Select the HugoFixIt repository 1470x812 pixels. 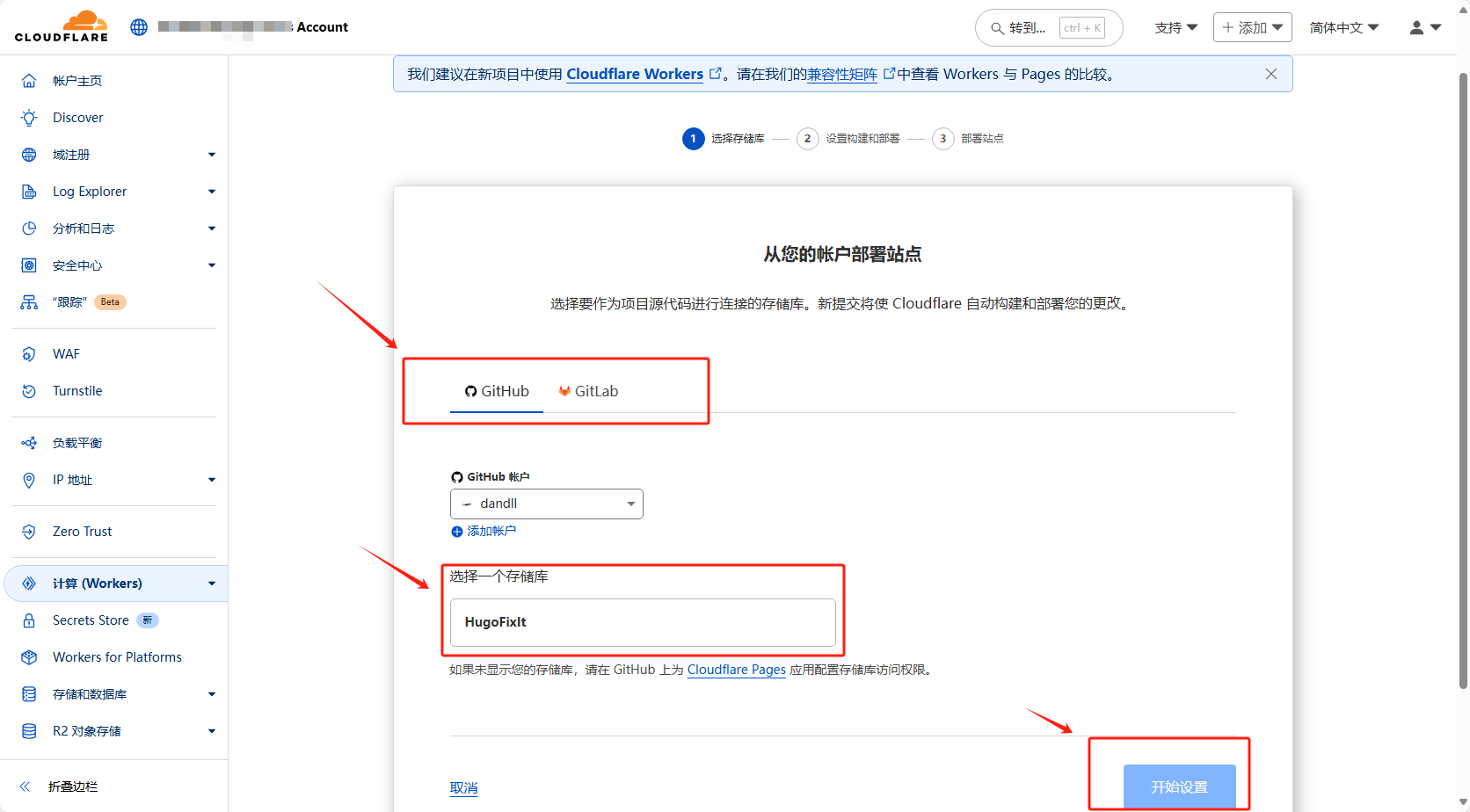coord(643,622)
